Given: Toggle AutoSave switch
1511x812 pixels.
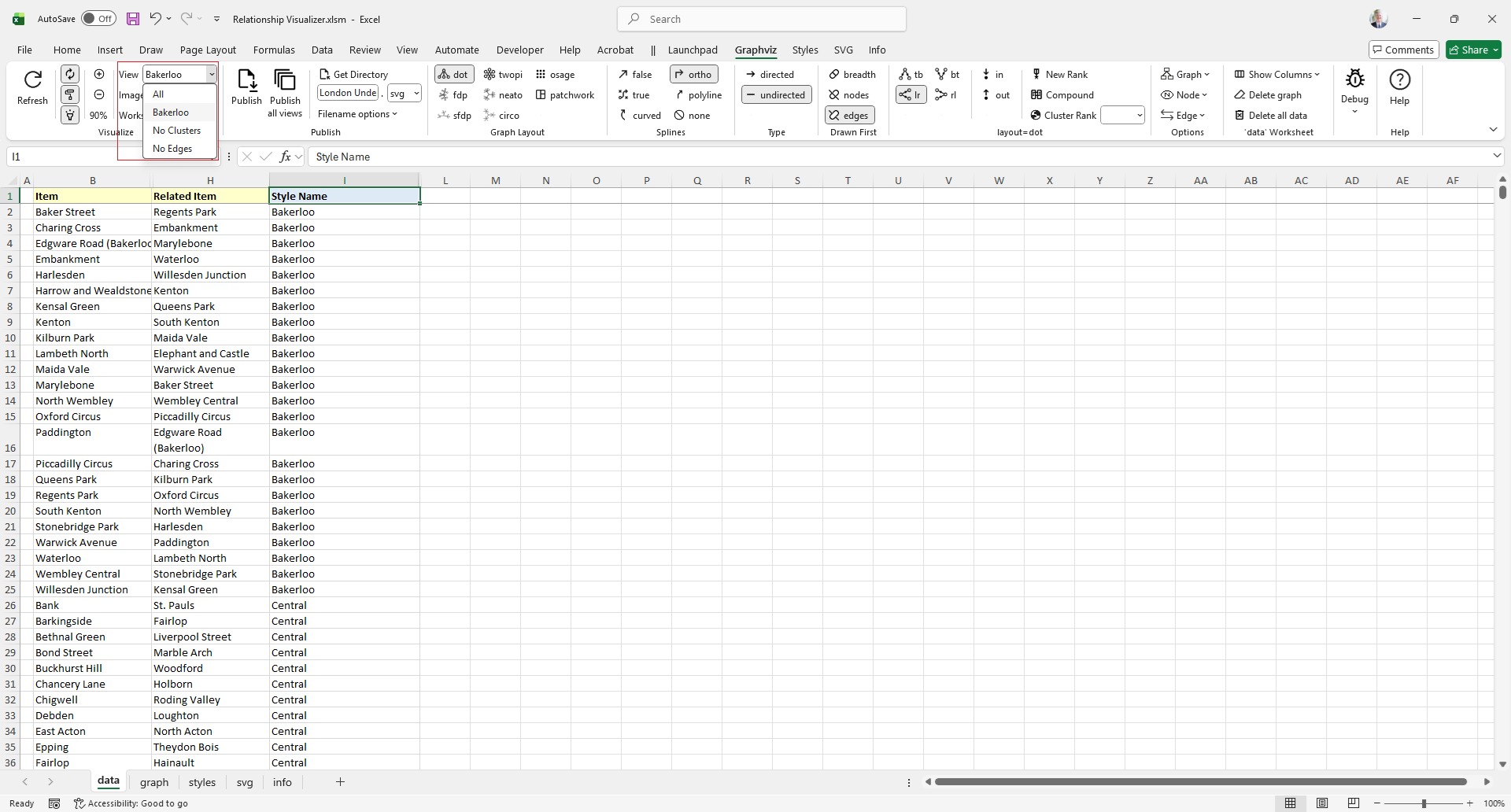Looking at the screenshot, I should point(98,19).
